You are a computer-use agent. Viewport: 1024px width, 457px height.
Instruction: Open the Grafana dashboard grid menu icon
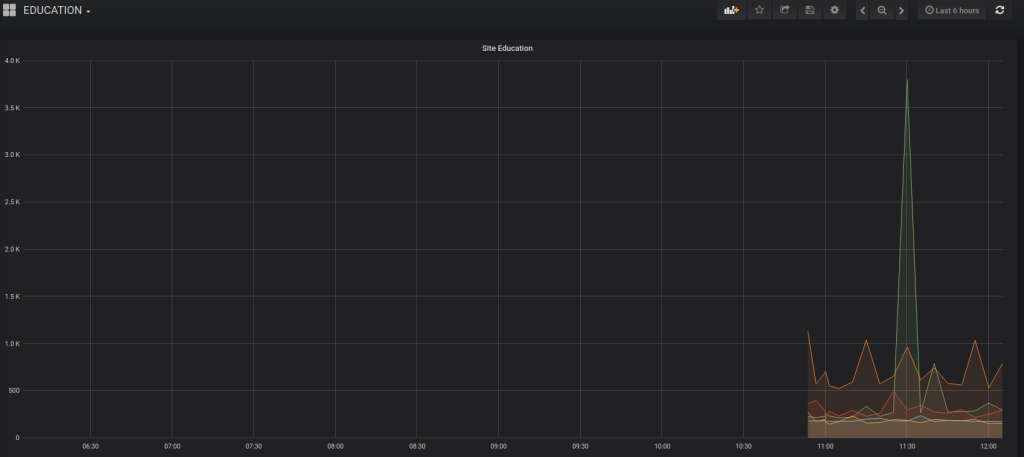point(10,10)
